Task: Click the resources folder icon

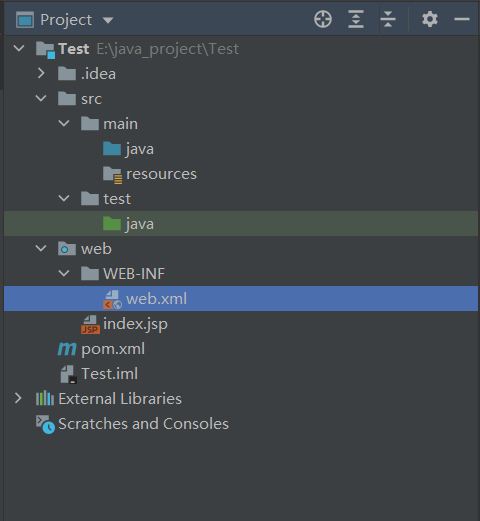Action: [x=112, y=175]
